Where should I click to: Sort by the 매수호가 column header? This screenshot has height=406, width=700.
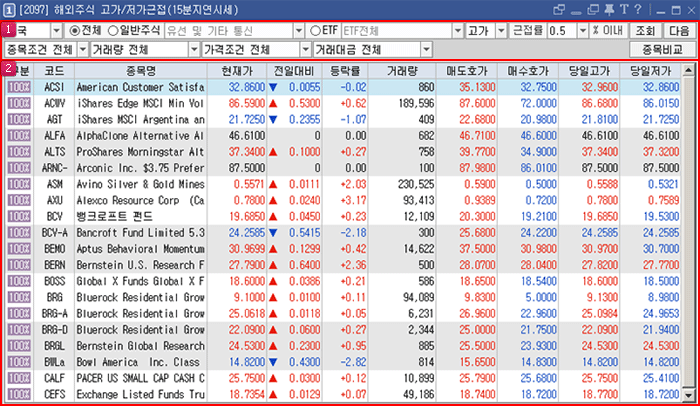[x=528, y=71]
